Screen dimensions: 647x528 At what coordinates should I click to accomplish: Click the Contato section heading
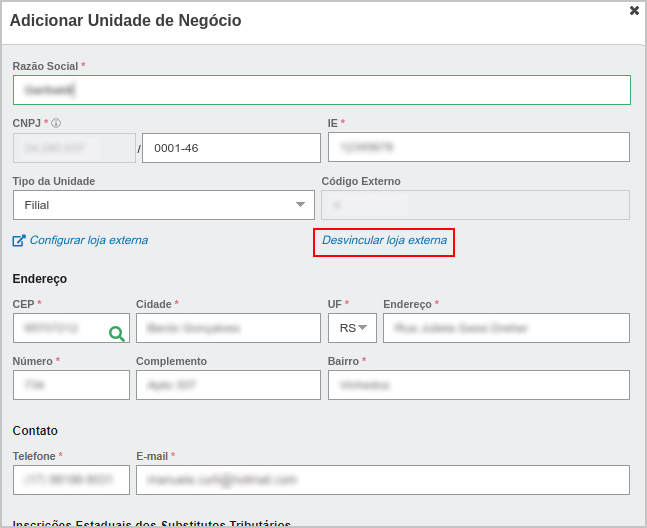click(x=35, y=431)
